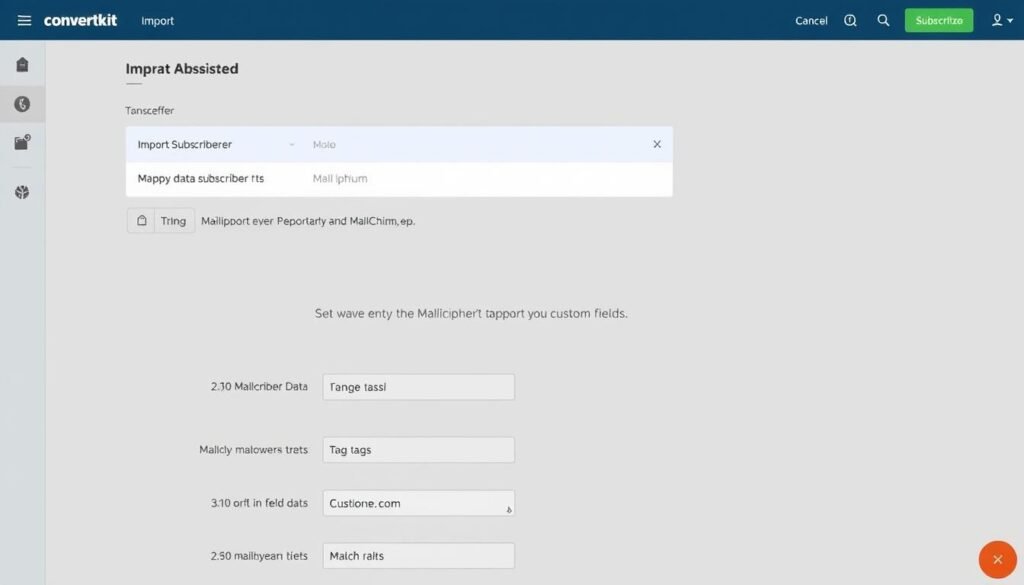Viewport: 1024px width, 585px height.
Task: Click Cancel in the top bar
Action: (x=810, y=20)
